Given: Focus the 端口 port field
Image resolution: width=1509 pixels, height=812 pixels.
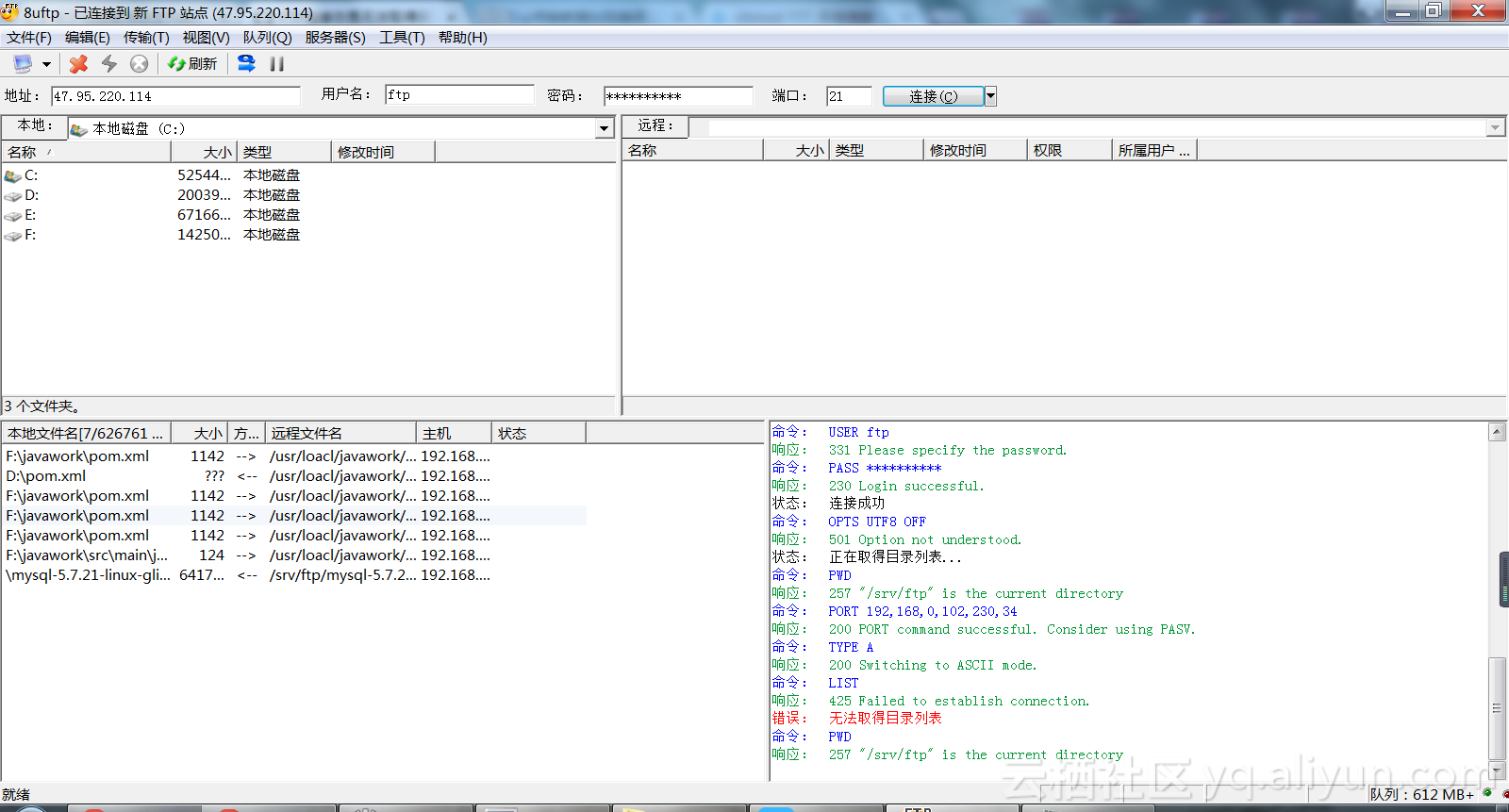Looking at the screenshot, I should tap(850, 96).
